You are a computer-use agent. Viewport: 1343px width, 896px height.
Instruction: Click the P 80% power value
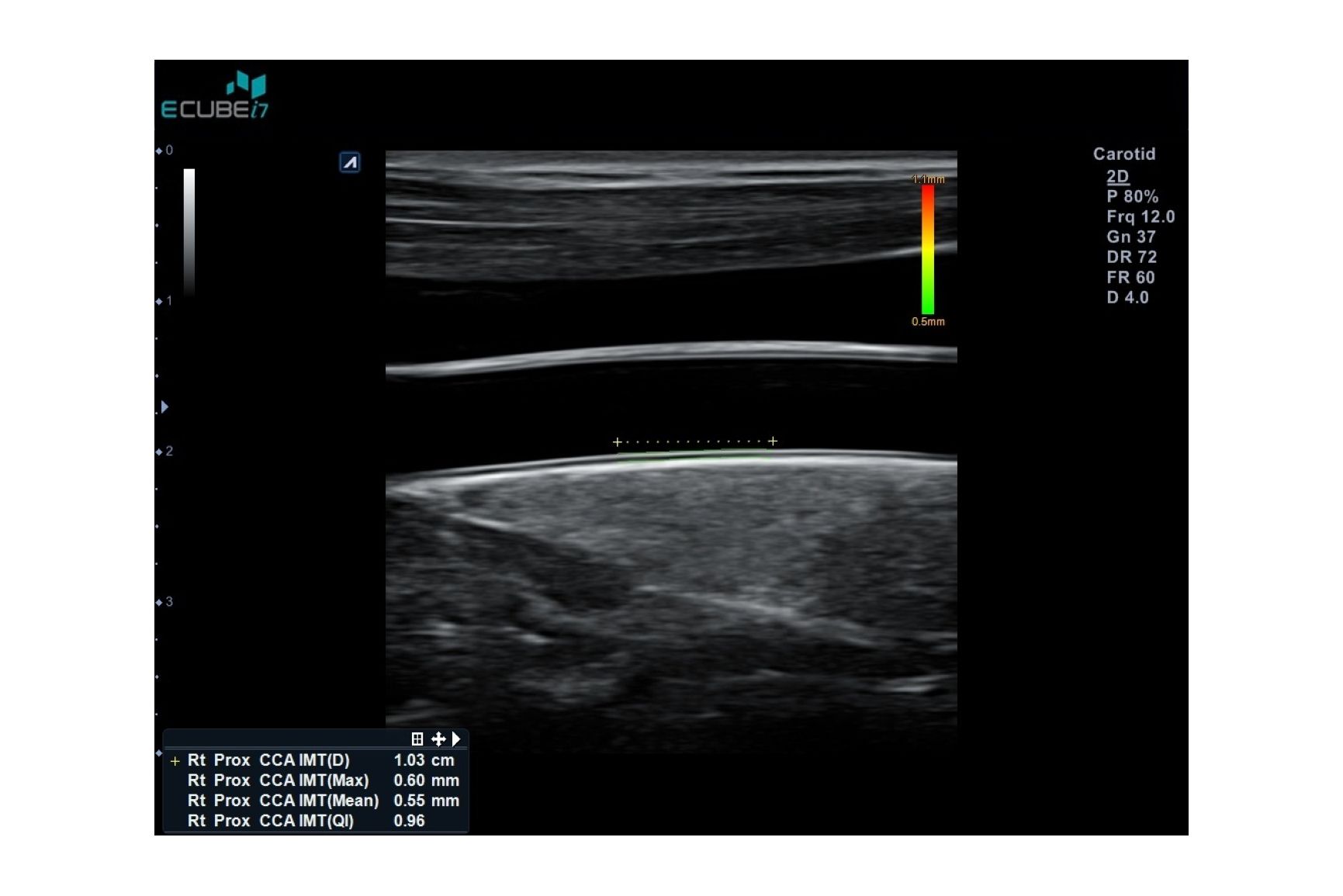pos(1132,196)
